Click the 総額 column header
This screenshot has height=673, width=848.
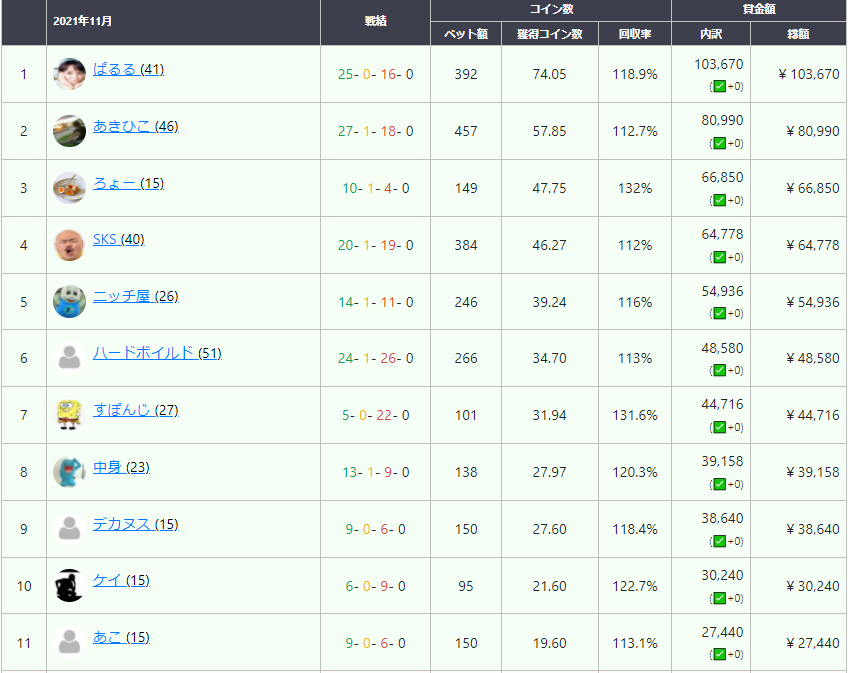798,34
